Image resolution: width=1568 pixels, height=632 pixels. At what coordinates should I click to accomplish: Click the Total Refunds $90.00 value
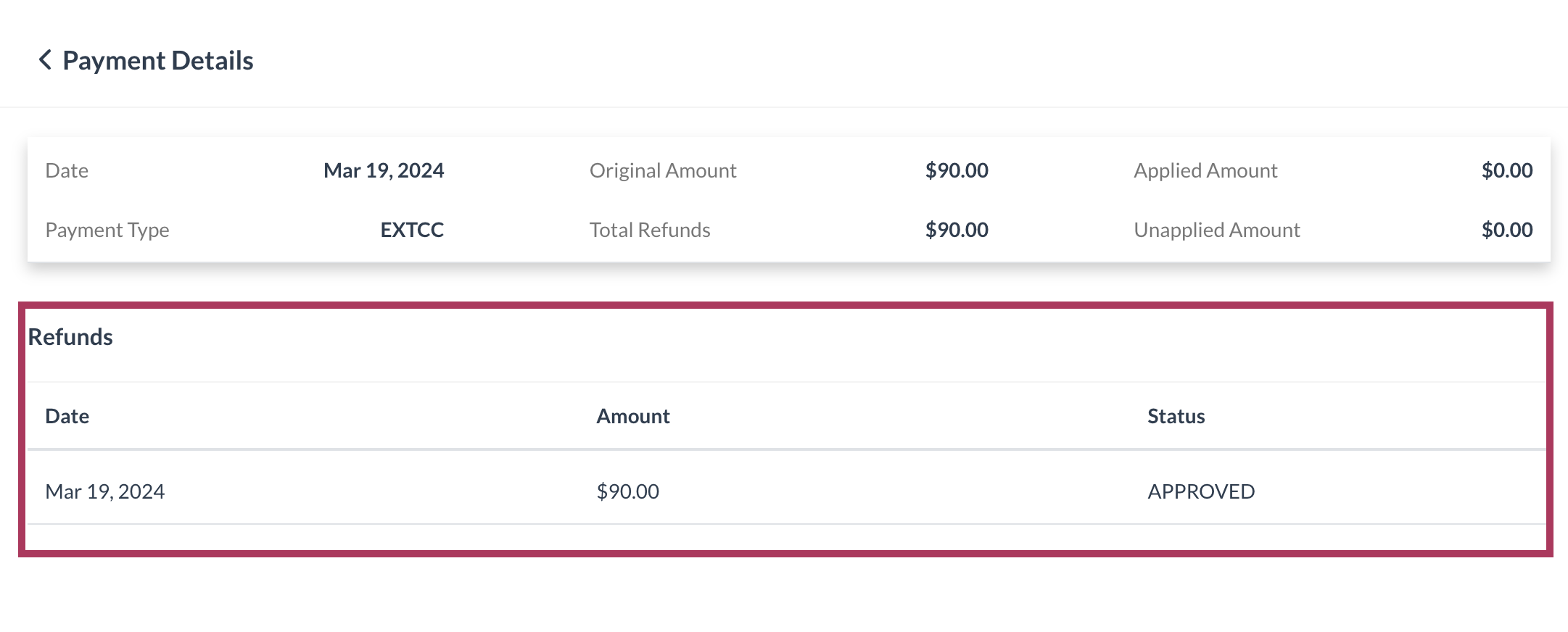click(957, 230)
